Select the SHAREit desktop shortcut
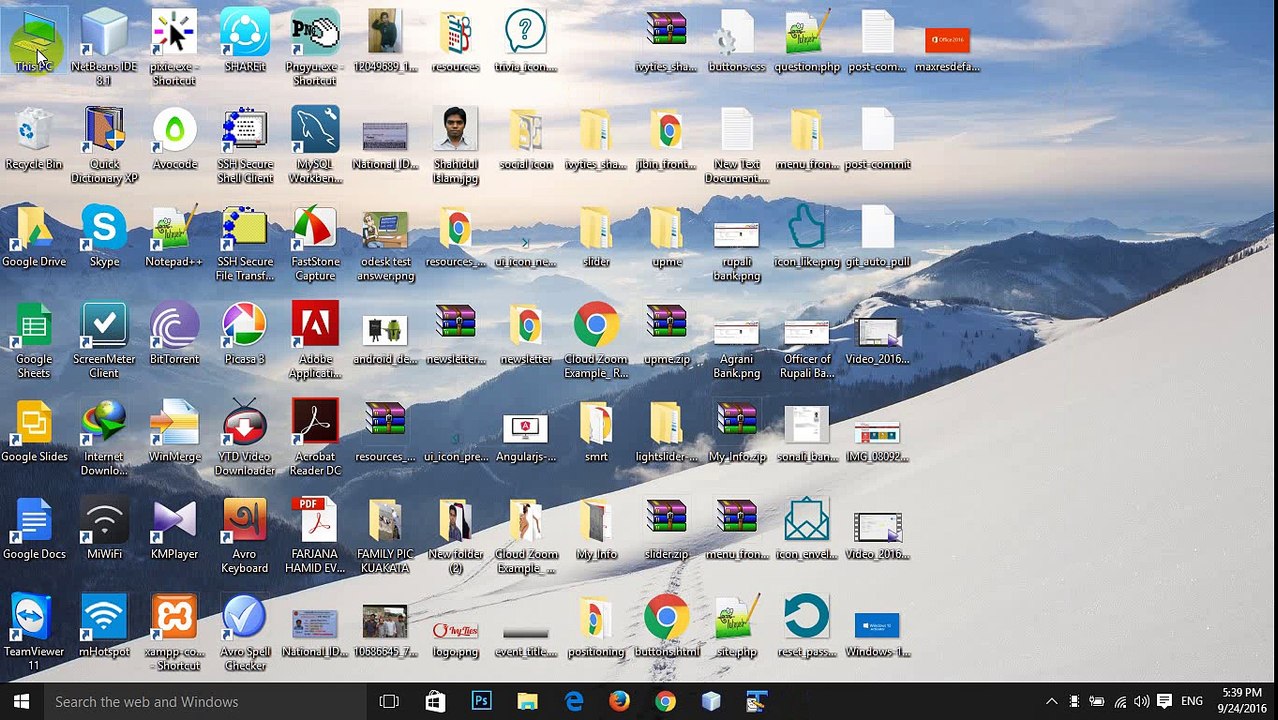This screenshot has height=720, width=1278. pyautogui.click(x=245, y=41)
